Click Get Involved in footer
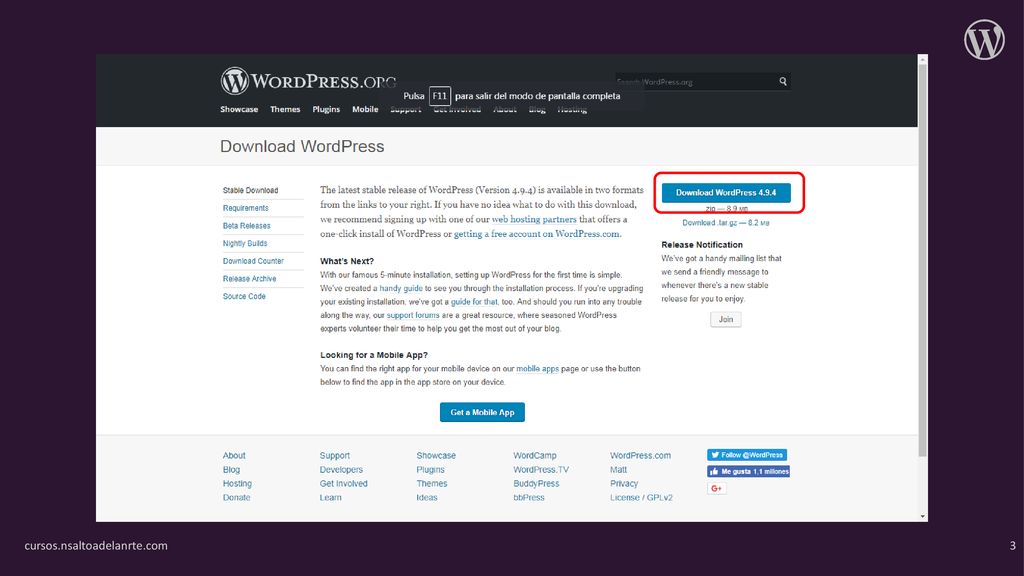This screenshot has height=576, width=1024. (x=344, y=483)
